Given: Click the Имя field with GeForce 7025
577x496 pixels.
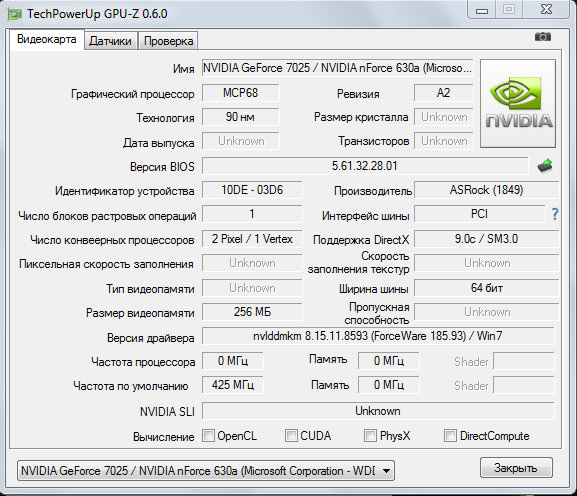Looking at the screenshot, I should (x=337, y=68).
